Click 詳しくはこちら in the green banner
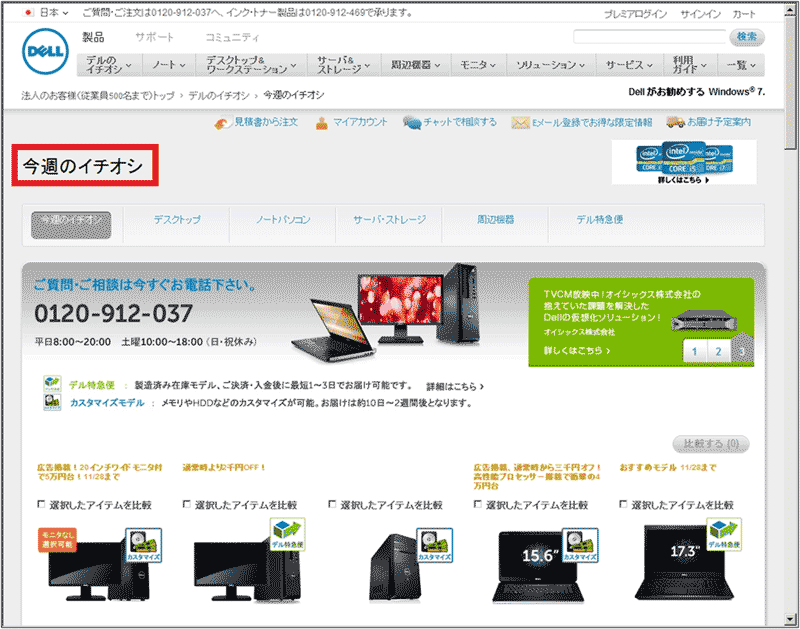This screenshot has width=800, height=629. (577, 350)
